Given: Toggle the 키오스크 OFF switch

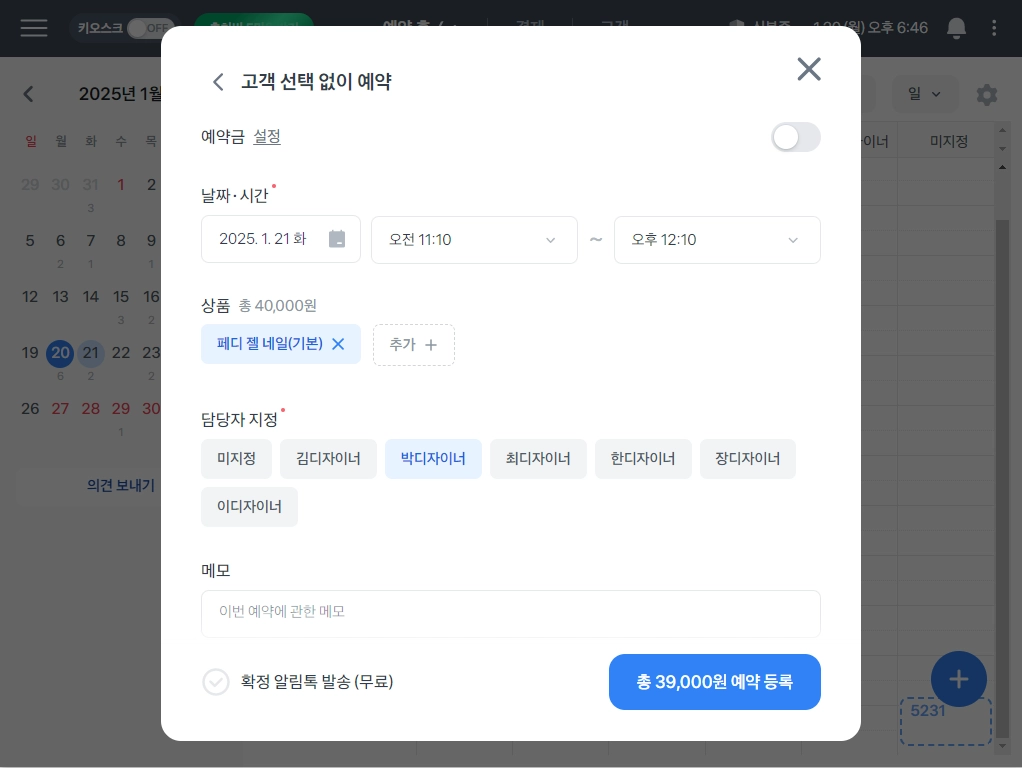Looking at the screenshot, I should (150, 28).
